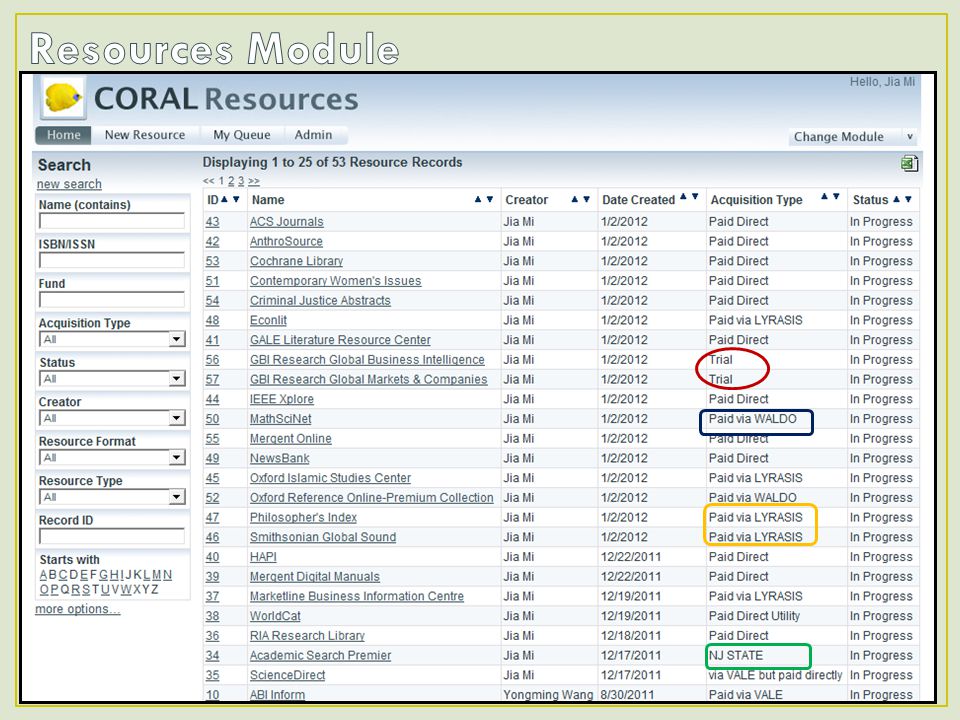Click the new search link

[69, 184]
